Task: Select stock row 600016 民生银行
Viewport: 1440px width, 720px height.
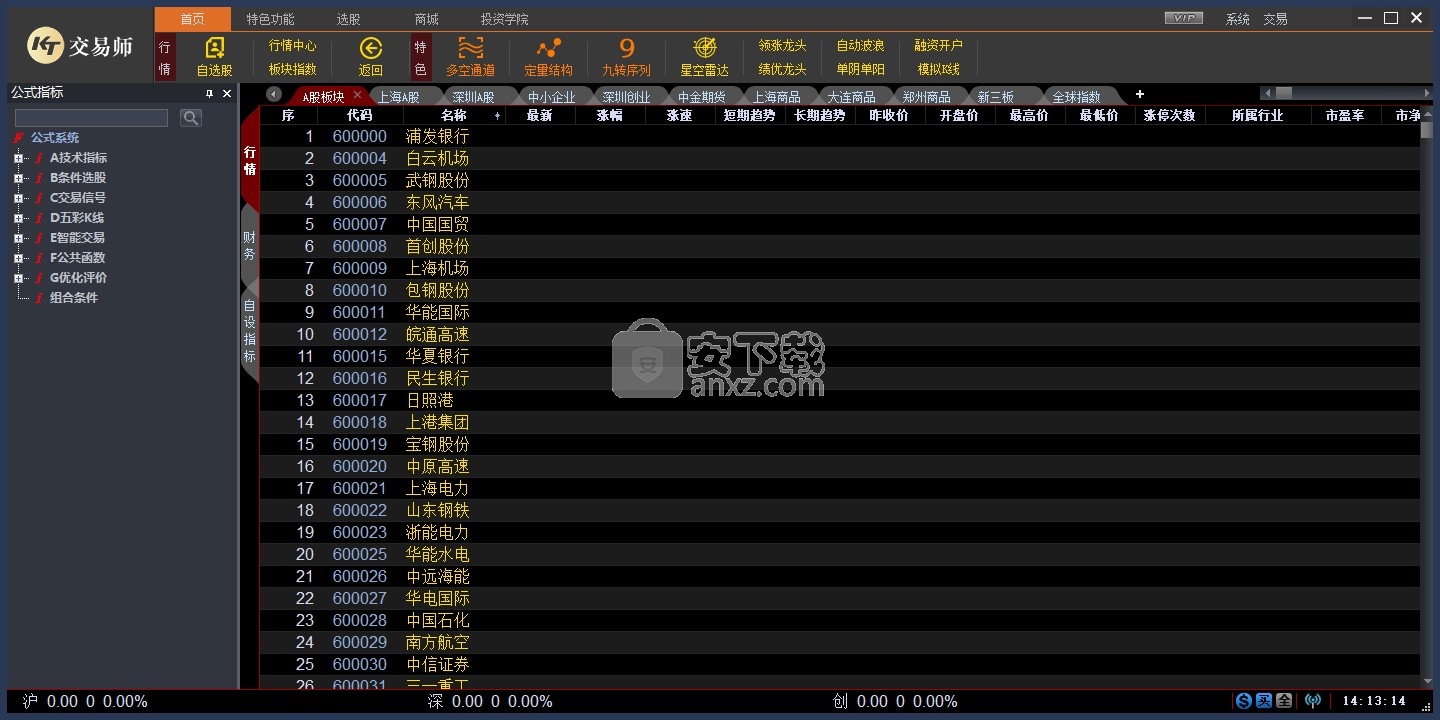Action: click(x=839, y=378)
